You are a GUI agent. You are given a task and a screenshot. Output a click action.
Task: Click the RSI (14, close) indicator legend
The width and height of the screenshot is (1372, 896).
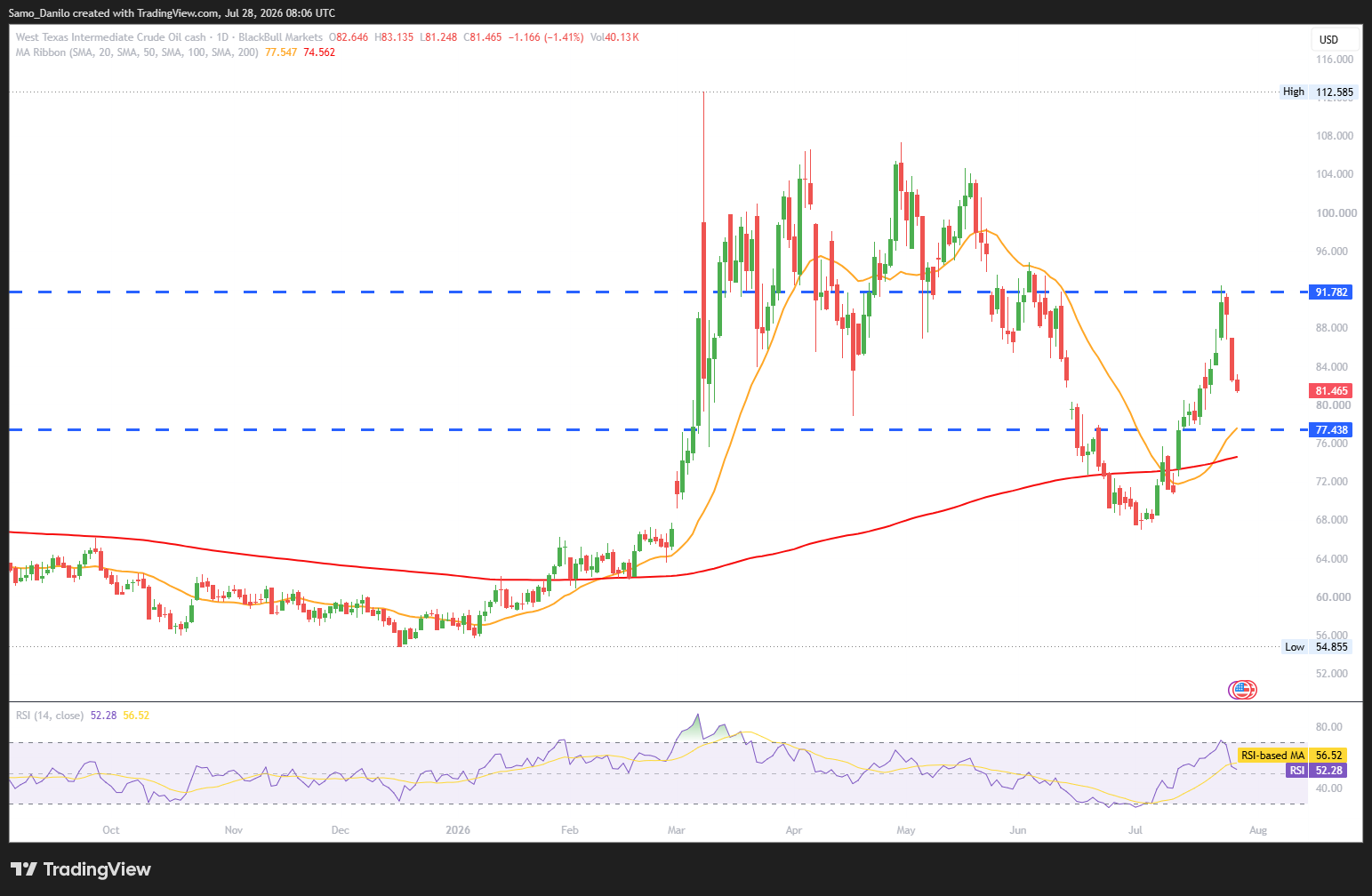[50, 716]
